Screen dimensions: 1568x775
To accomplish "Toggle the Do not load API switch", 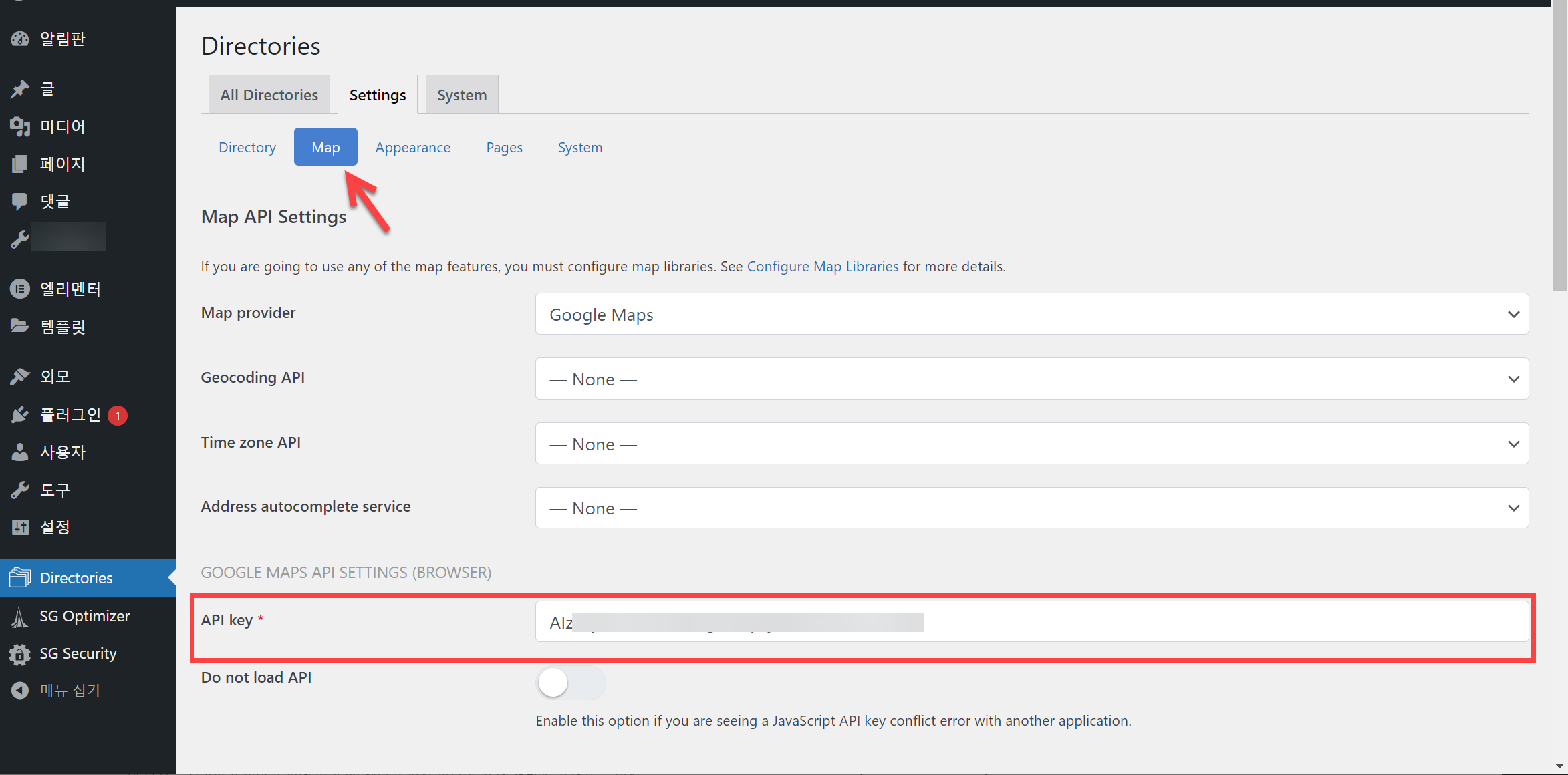I will pyautogui.click(x=570, y=683).
